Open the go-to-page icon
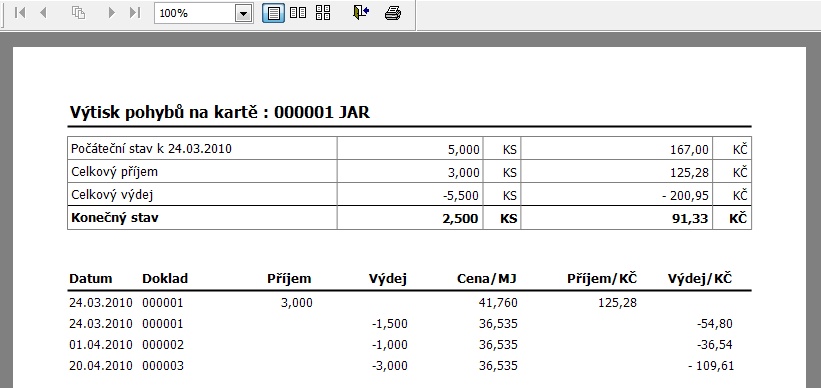The width and height of the screenshot is (821, 388). 78,13
